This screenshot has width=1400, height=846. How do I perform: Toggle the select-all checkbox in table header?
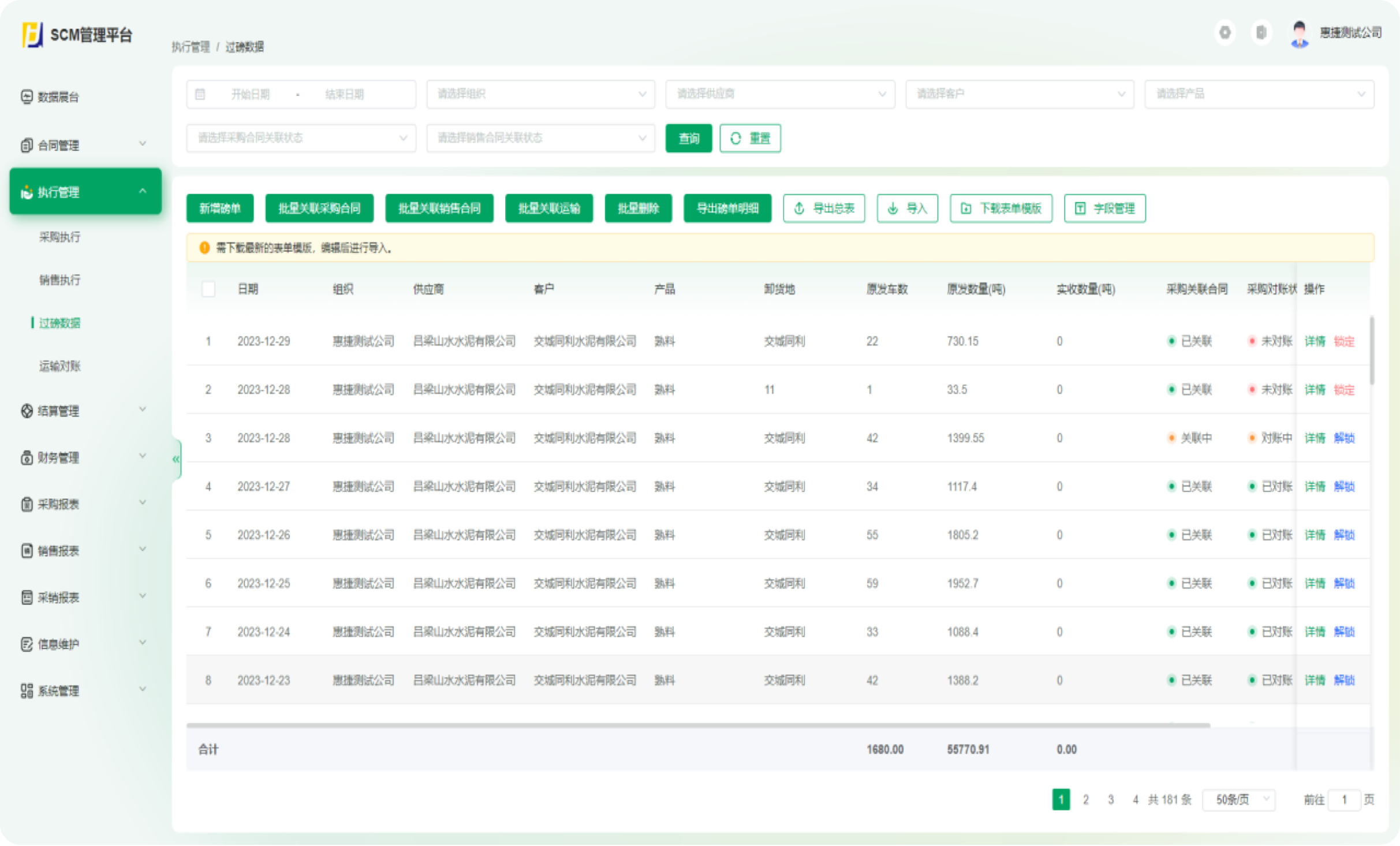(208, 289)
